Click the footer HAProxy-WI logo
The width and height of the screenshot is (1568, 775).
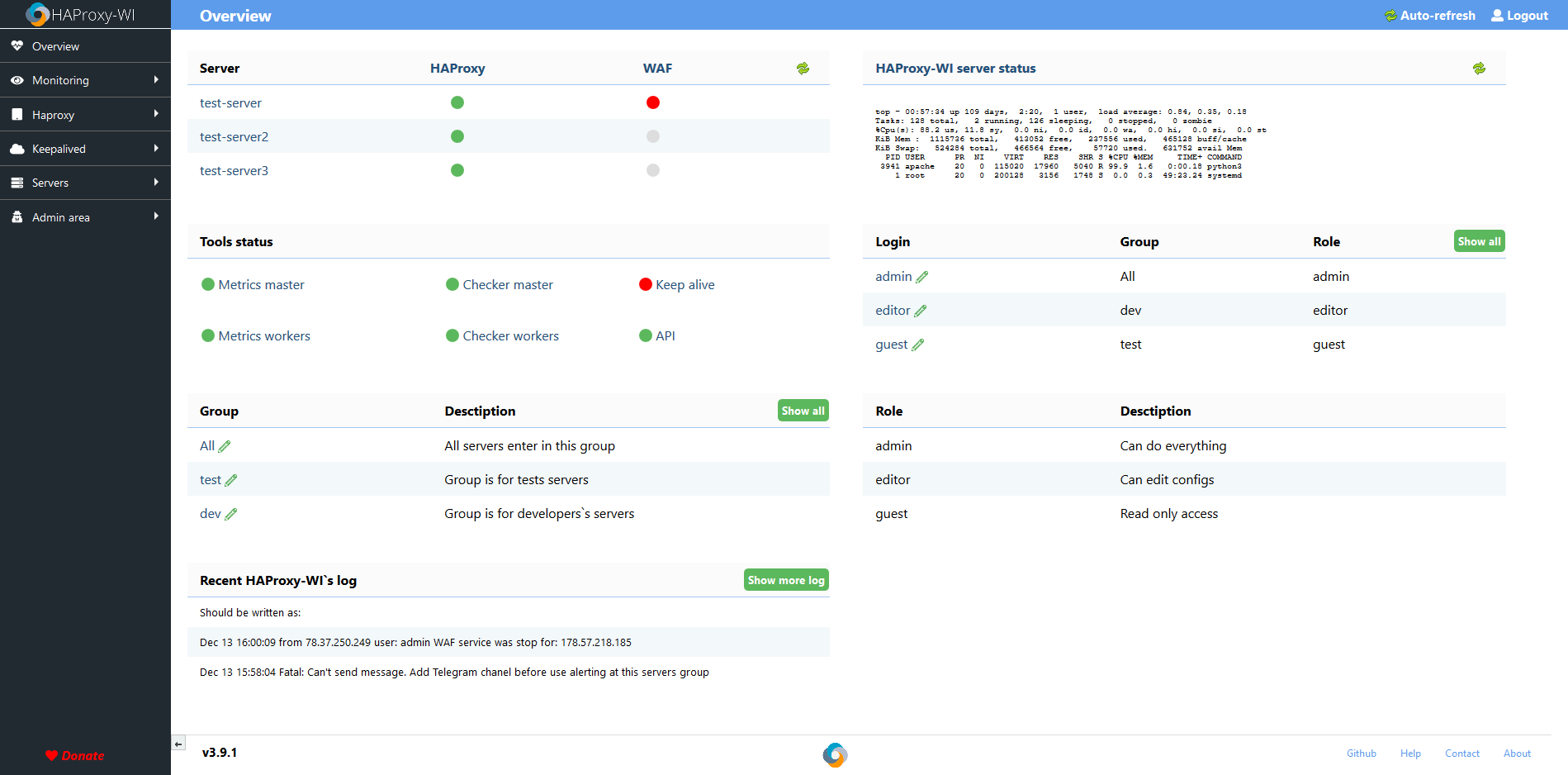click(x=835, y=754)
